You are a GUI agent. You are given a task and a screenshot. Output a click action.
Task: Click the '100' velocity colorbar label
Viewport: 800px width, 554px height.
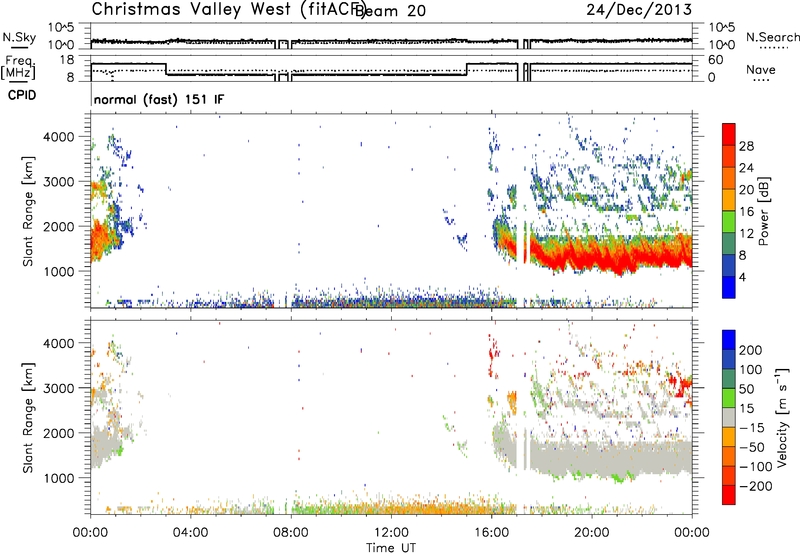tap(751, 369)
